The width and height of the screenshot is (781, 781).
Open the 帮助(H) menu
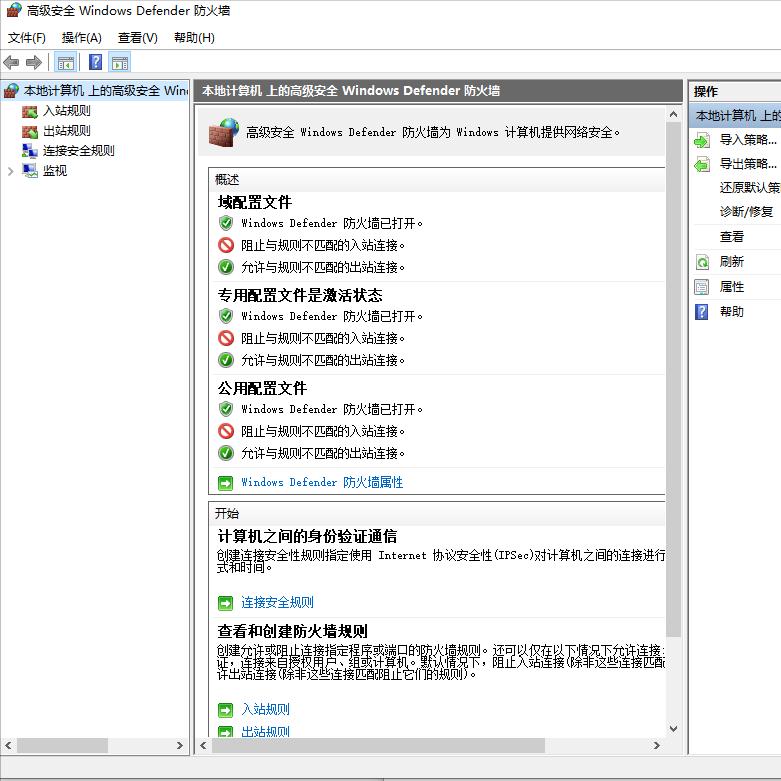coord(194,38)
